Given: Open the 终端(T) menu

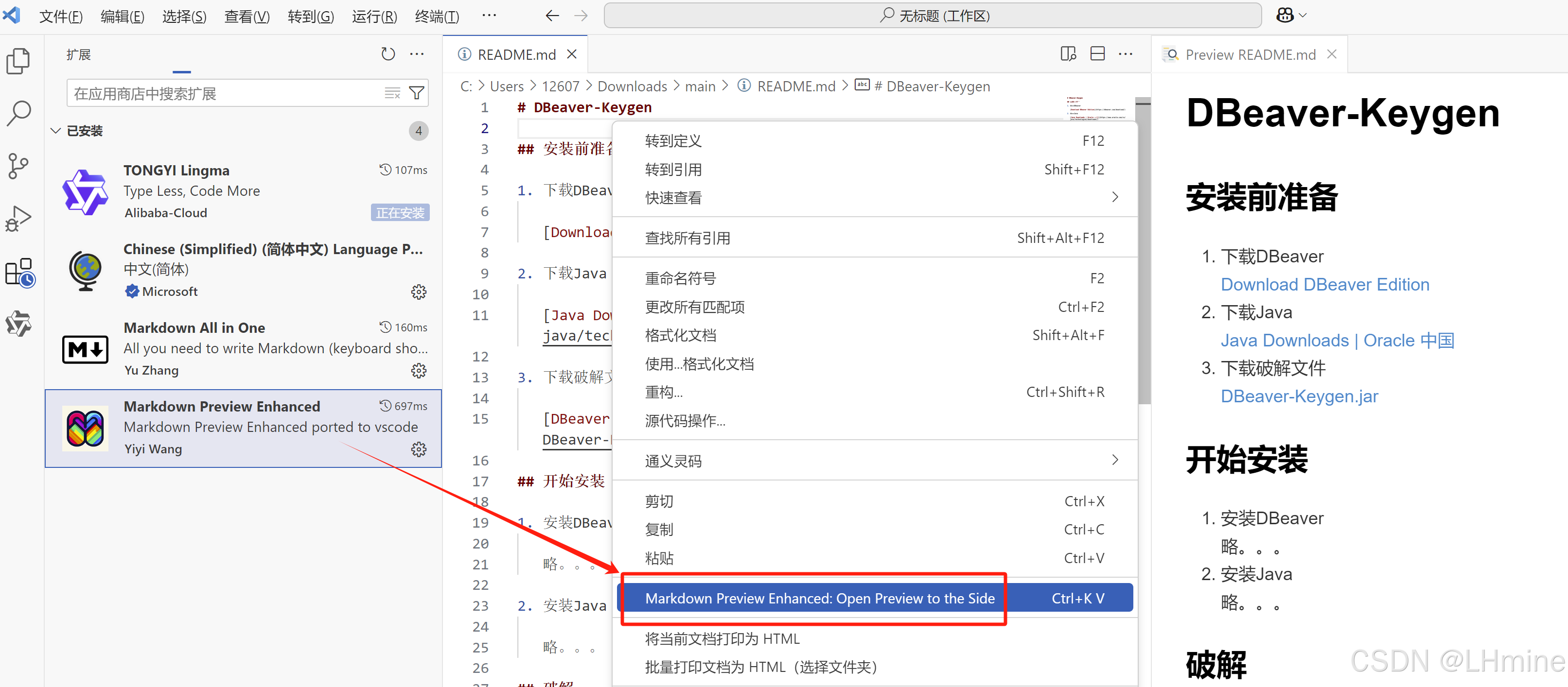Looking at the screenshot, I should (x=437, y=17).
